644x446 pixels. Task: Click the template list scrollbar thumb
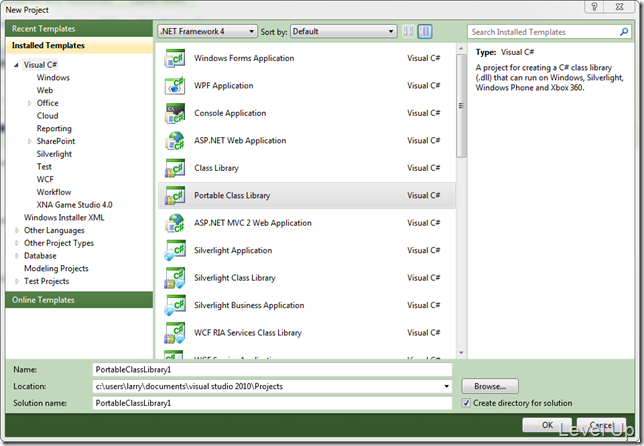coord(461,106)
